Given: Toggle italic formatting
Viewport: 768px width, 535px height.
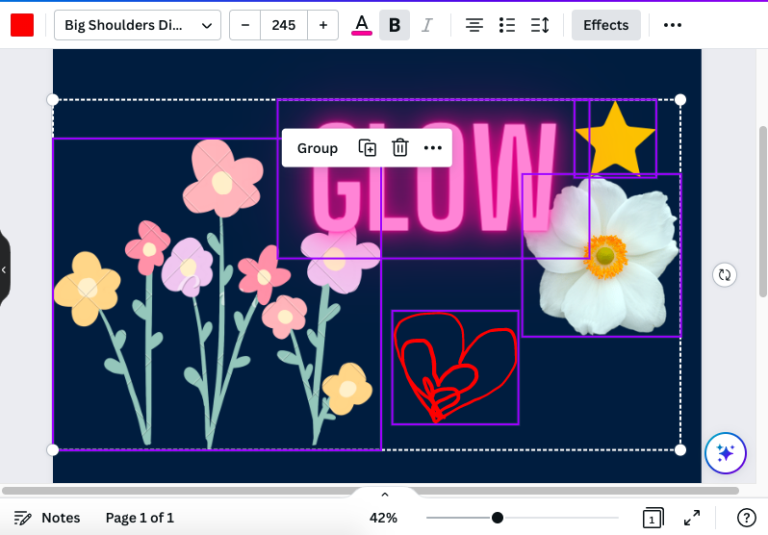Looking at the screenshot, I should tap(427, 25).
